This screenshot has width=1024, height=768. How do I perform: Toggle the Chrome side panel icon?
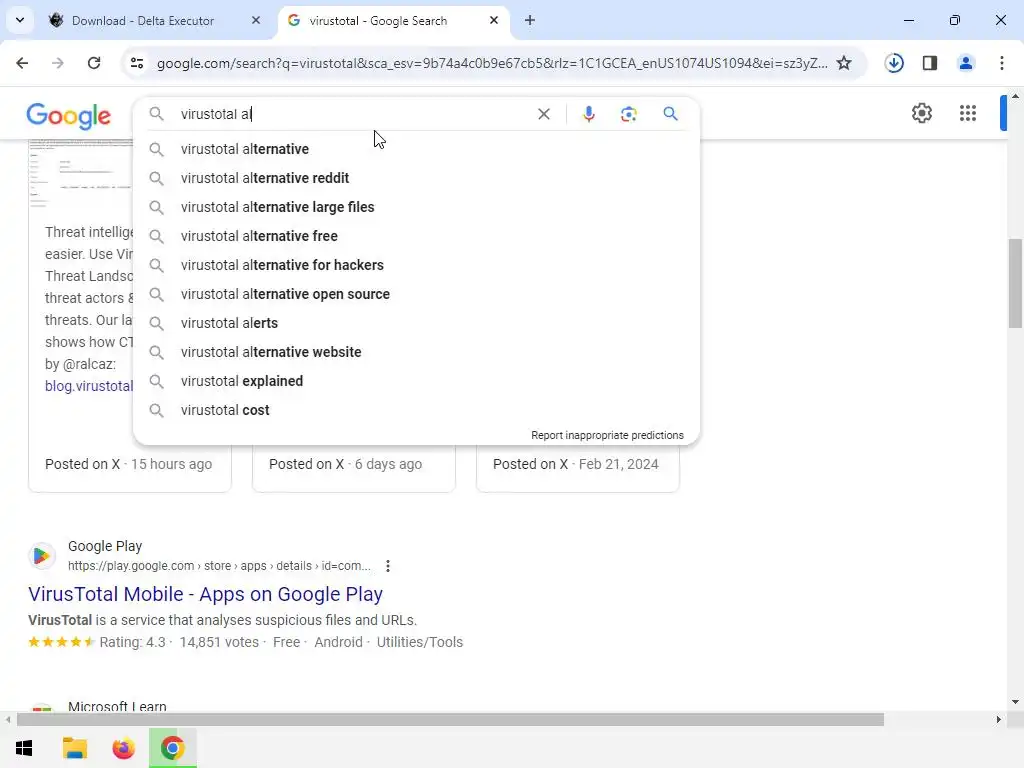point(930,63)
